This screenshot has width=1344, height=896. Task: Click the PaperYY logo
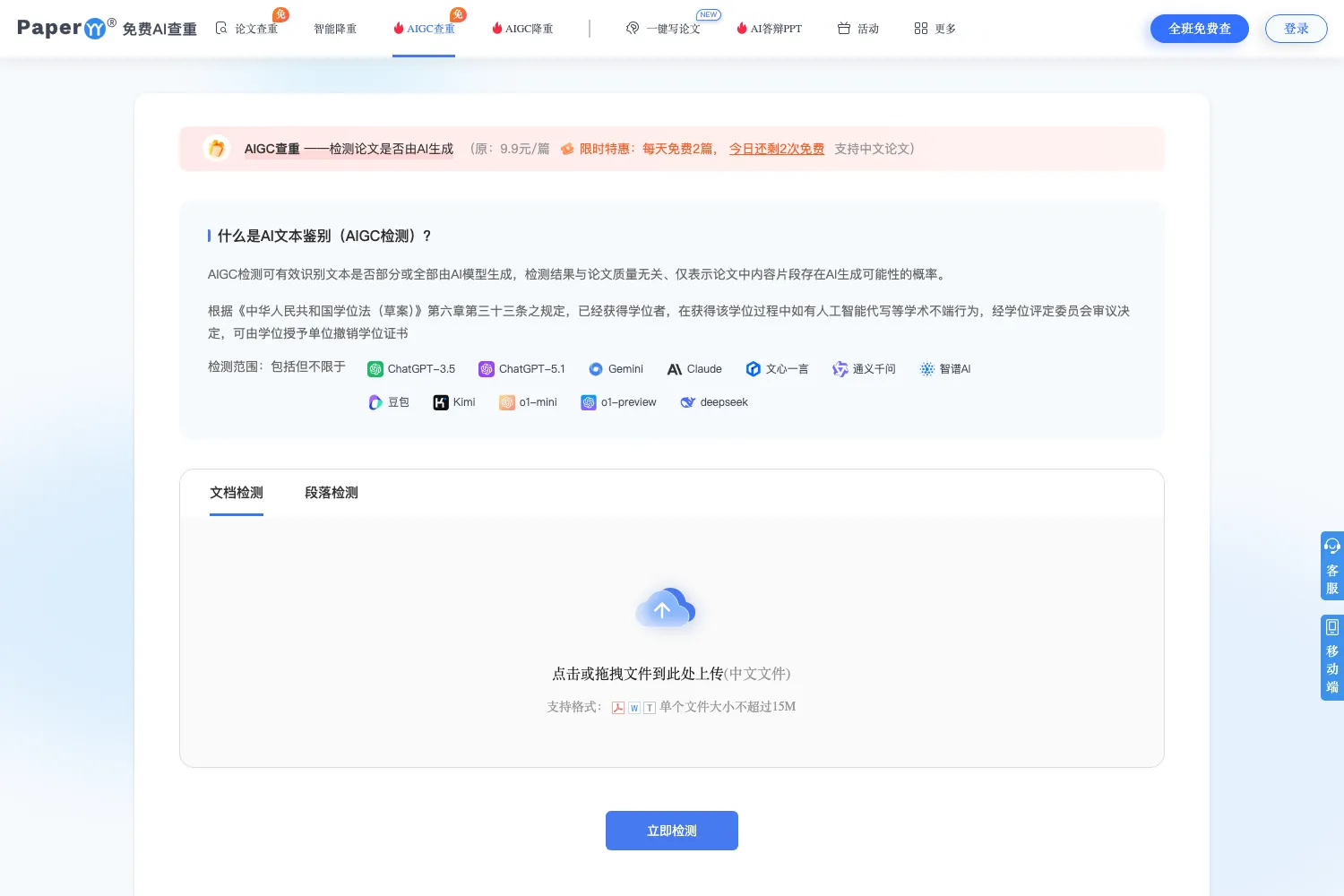pyautogui.click(x=67, y=29)
